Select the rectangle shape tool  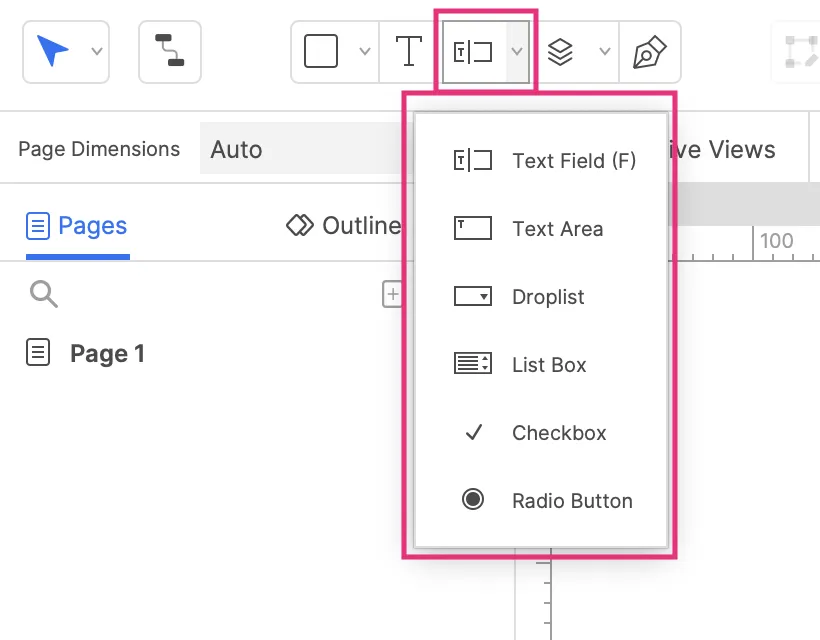(x=321, y=51)
